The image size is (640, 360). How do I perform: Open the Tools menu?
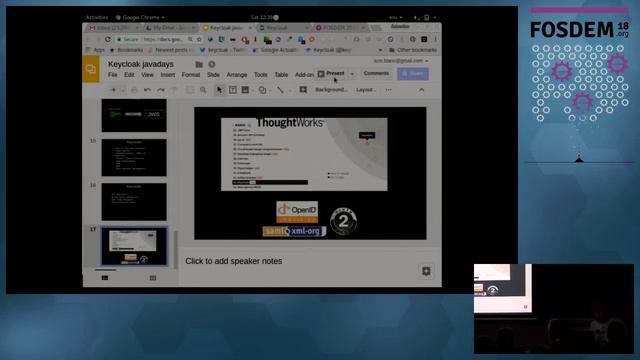click(x=261, y=75)
